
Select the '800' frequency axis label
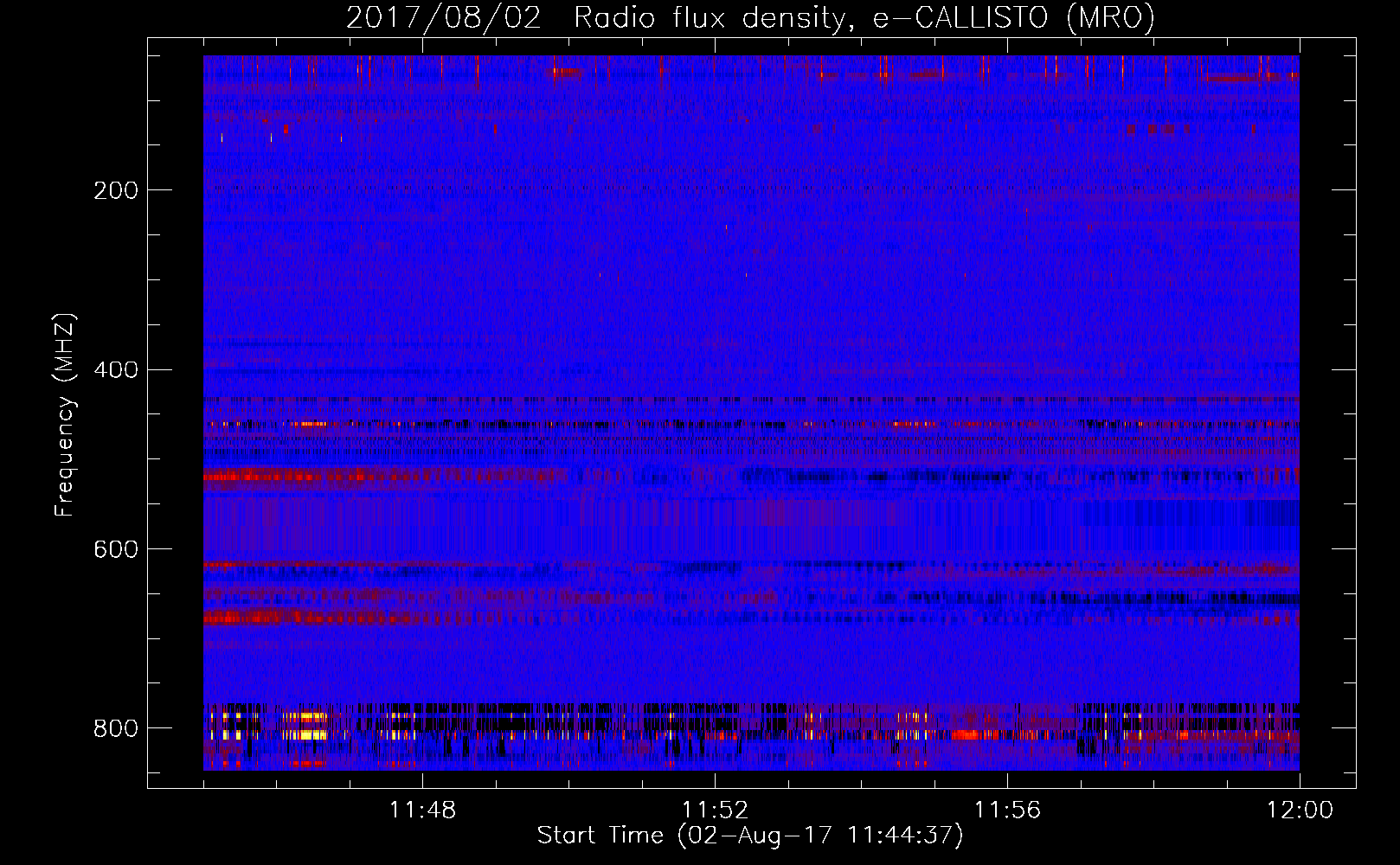[x=115, y=728]
